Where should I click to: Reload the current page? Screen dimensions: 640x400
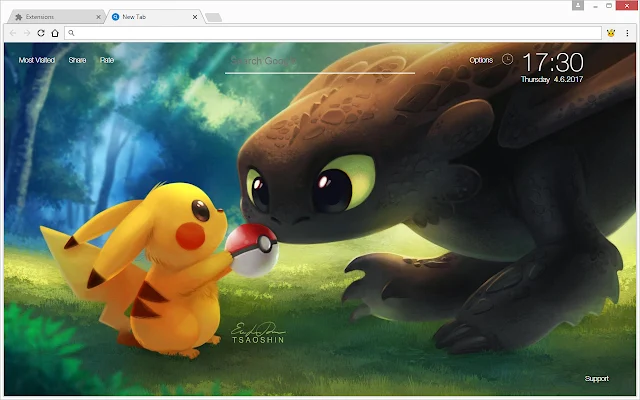(41, 33)
